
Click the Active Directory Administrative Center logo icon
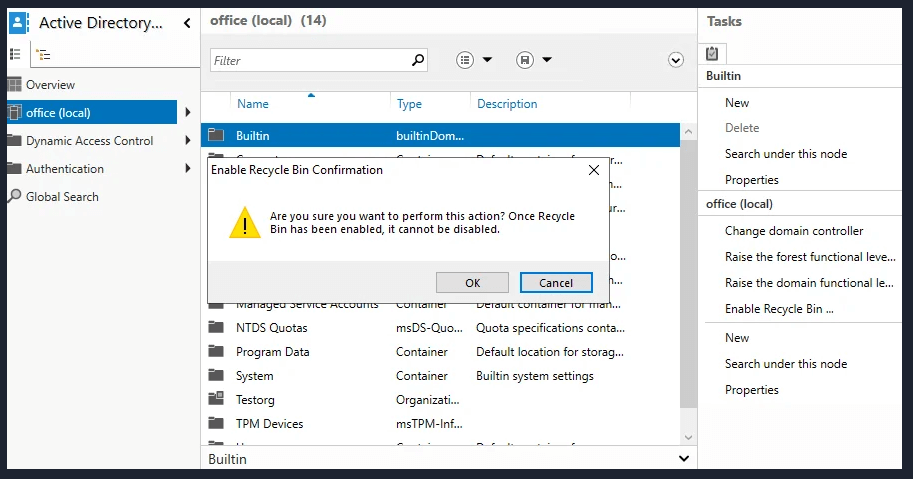(19, 23)
